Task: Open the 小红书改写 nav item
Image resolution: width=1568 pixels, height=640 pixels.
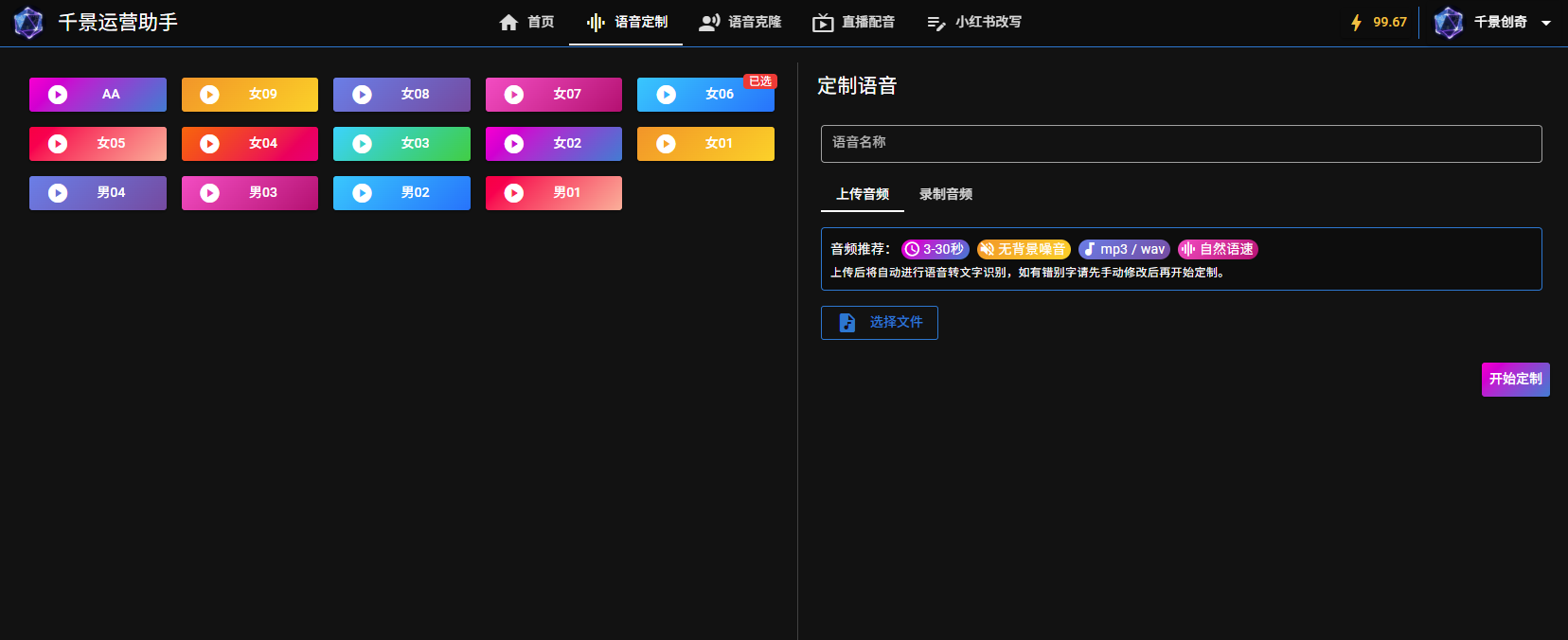Action: click(974, 23)
